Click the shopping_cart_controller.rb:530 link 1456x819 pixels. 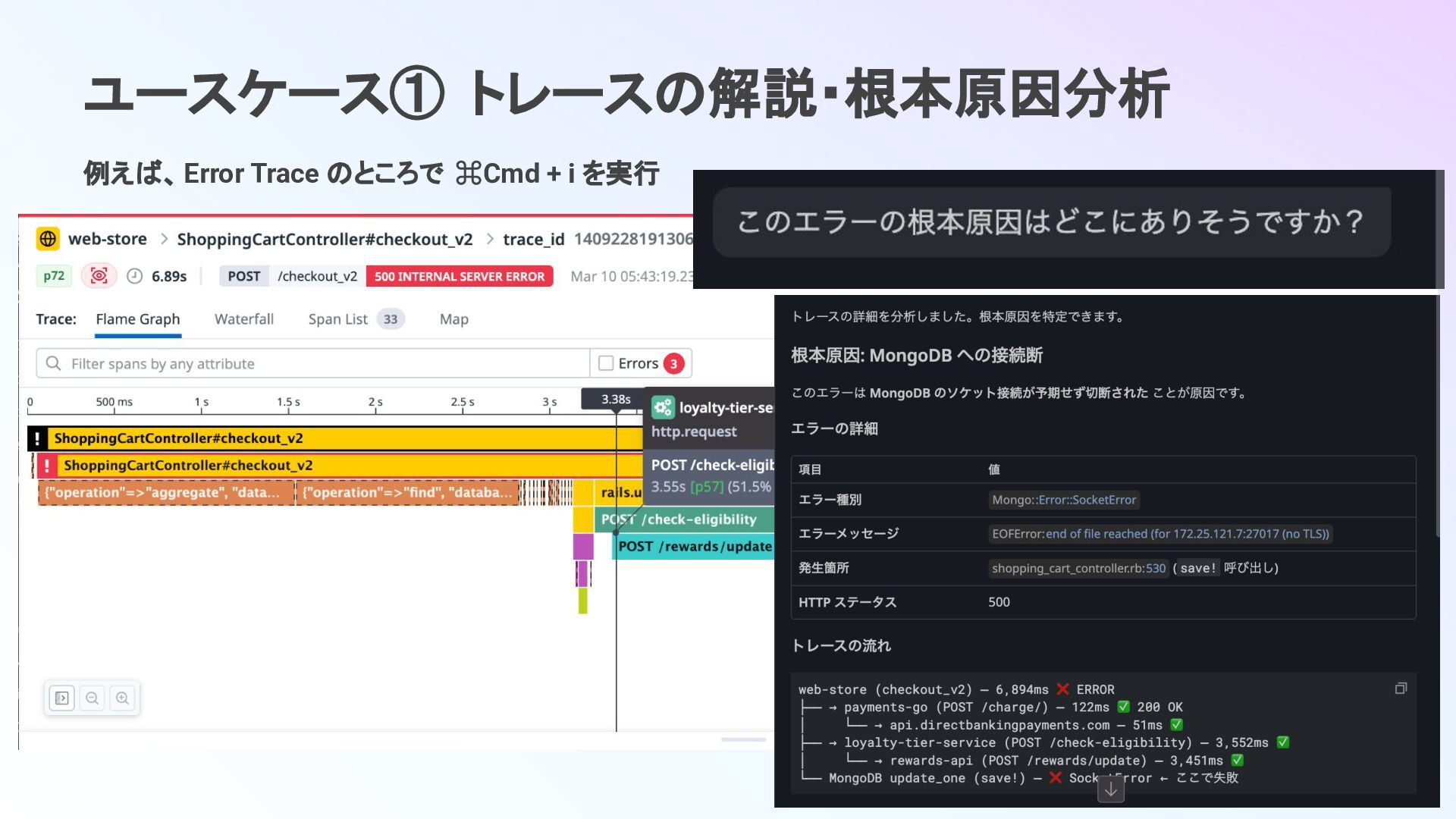(1078, 568)
